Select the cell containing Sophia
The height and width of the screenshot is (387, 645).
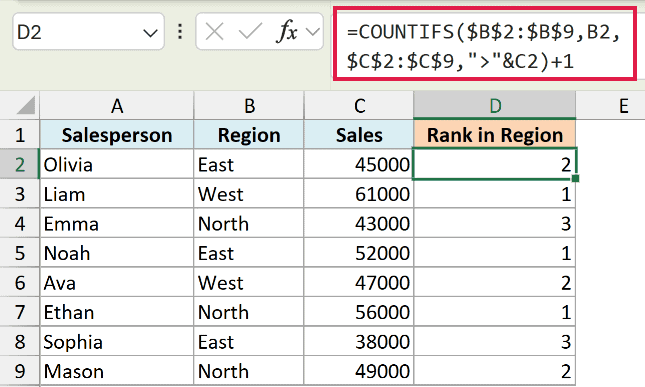(117, 341)
